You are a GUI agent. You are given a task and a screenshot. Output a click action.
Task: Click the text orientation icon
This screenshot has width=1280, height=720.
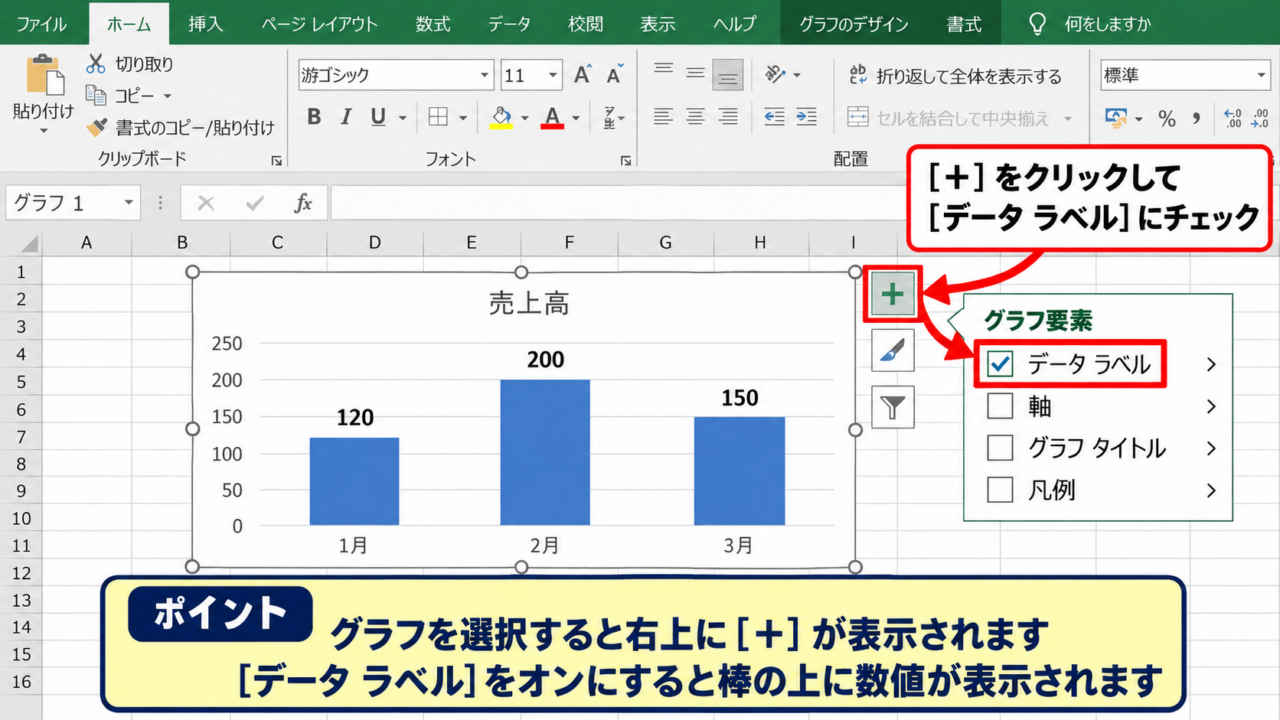776,74
